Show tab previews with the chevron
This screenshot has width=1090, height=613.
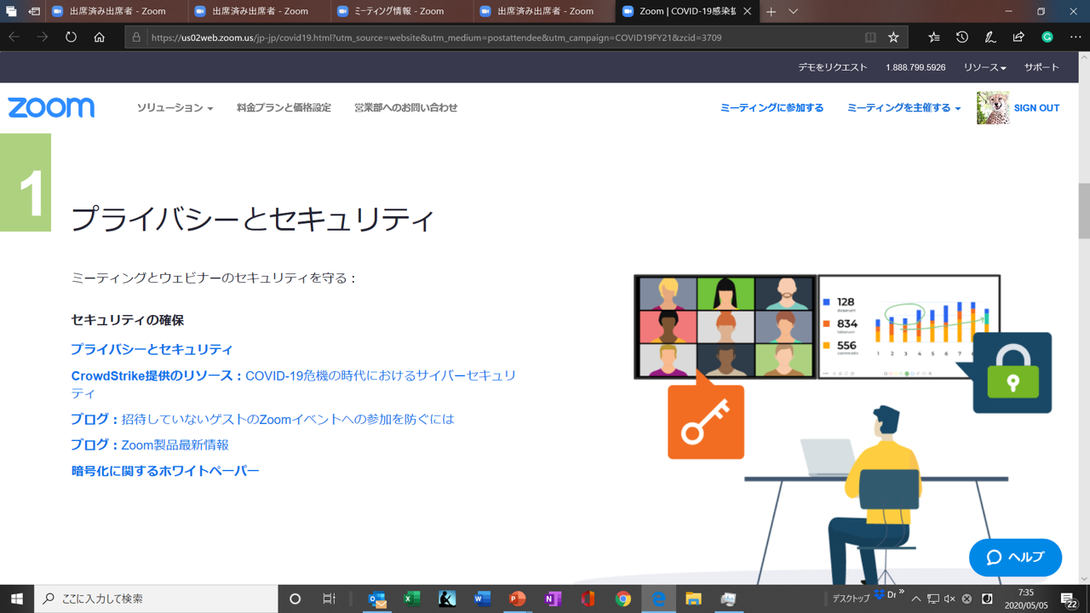793,11
